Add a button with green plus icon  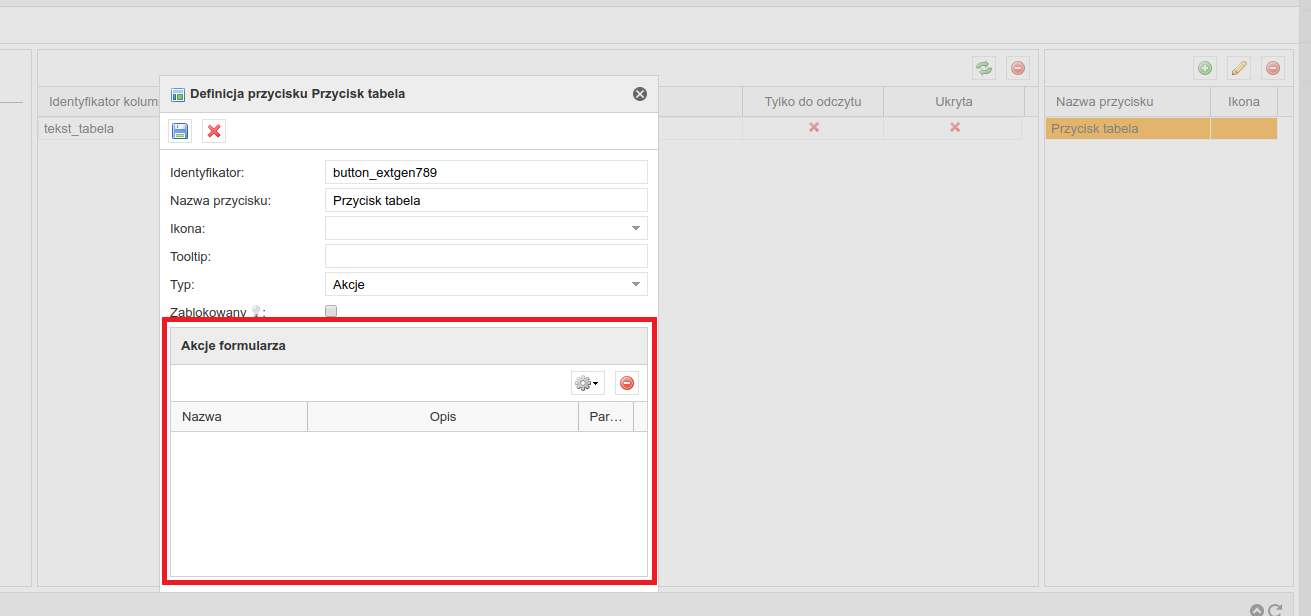tap(1205, 68)
